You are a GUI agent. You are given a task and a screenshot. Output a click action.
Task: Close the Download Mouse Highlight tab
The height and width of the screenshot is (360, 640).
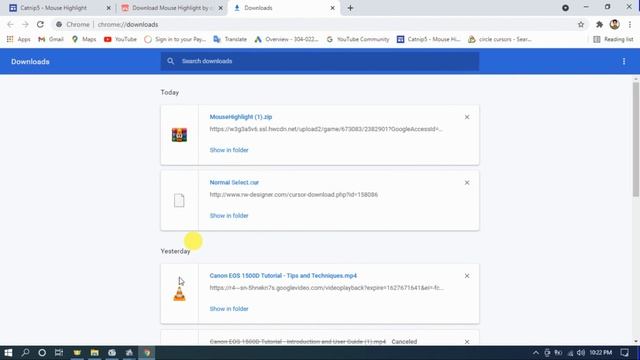tap(221, 8)
